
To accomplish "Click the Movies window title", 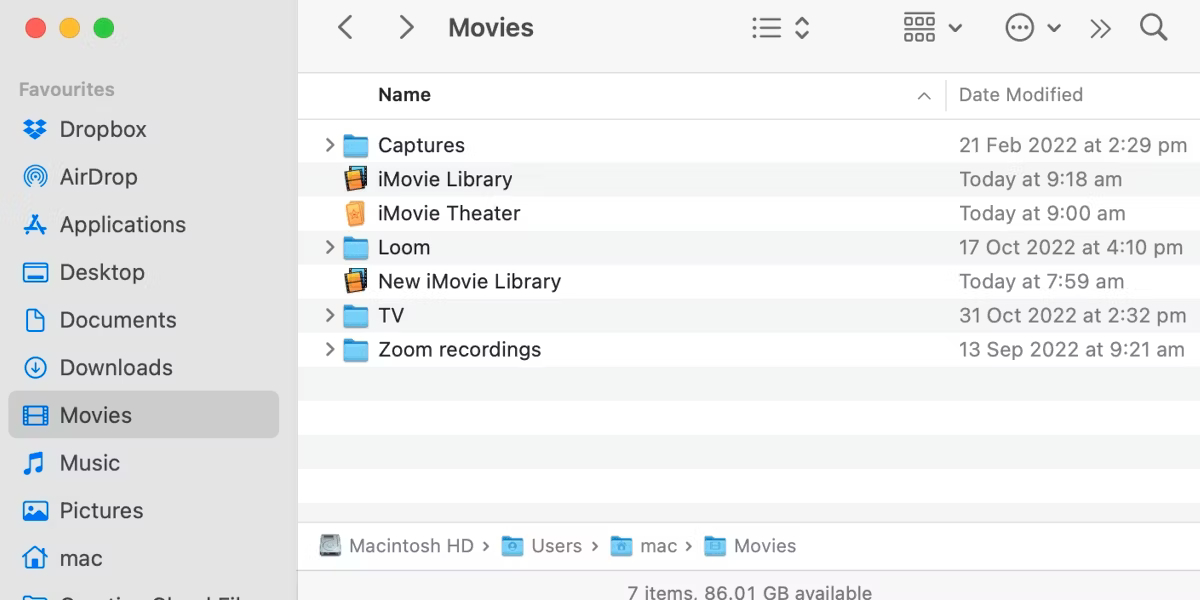I will [x=491, y=28].
